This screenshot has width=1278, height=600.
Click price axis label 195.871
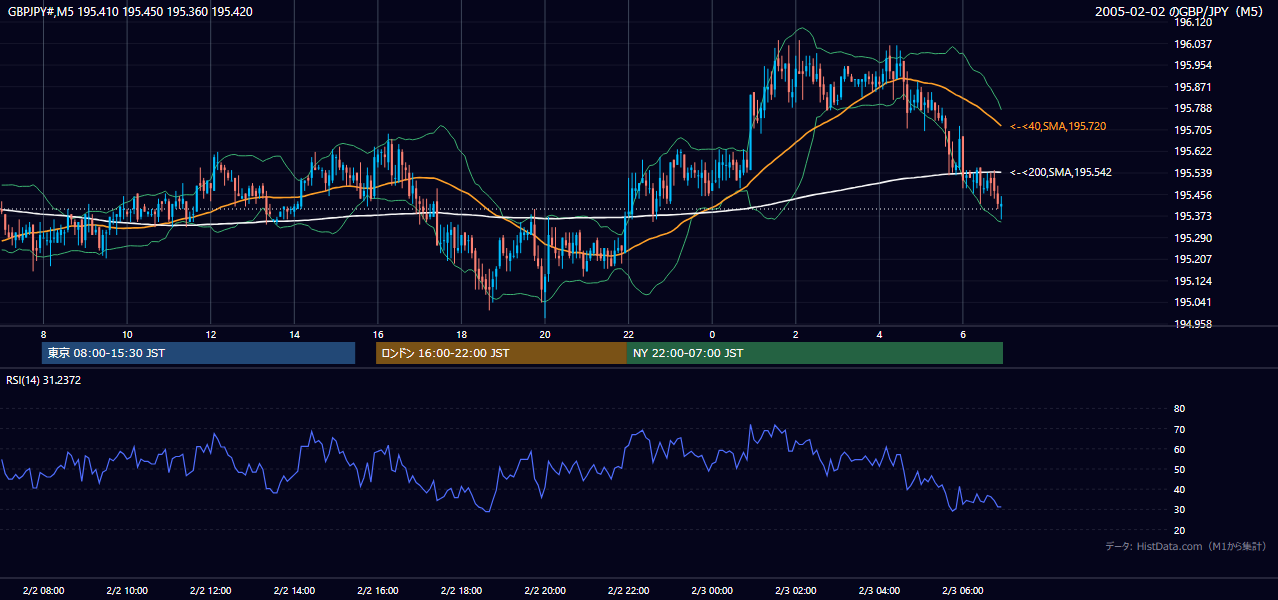pyautogui.click(x=1192, y=87)
